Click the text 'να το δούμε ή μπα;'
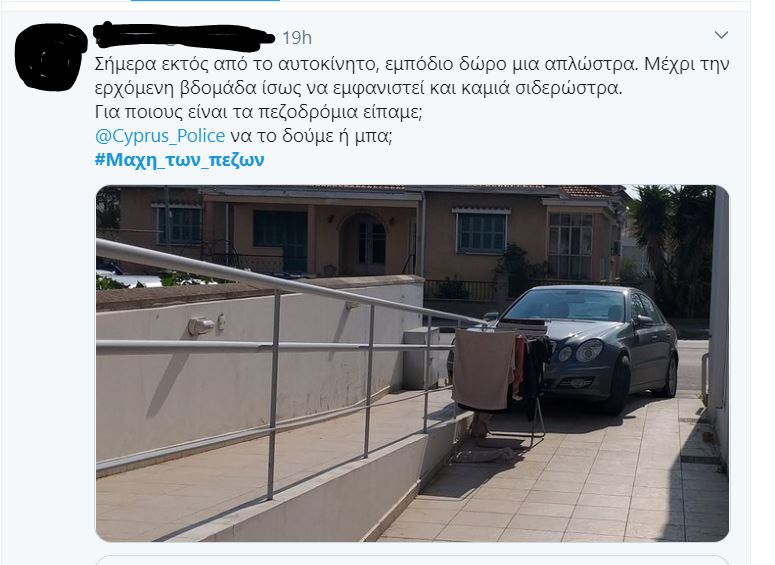Viewport: 775px width, 565px height. click(311, 136)
